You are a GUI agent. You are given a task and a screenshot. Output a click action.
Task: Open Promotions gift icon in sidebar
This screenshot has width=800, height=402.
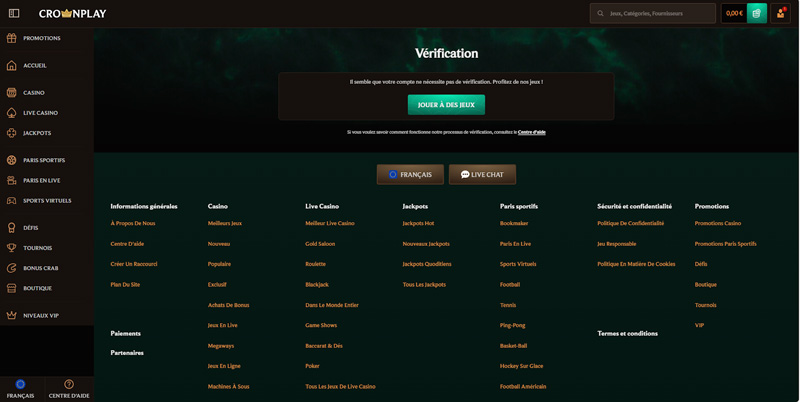click(x=11, y=38)
